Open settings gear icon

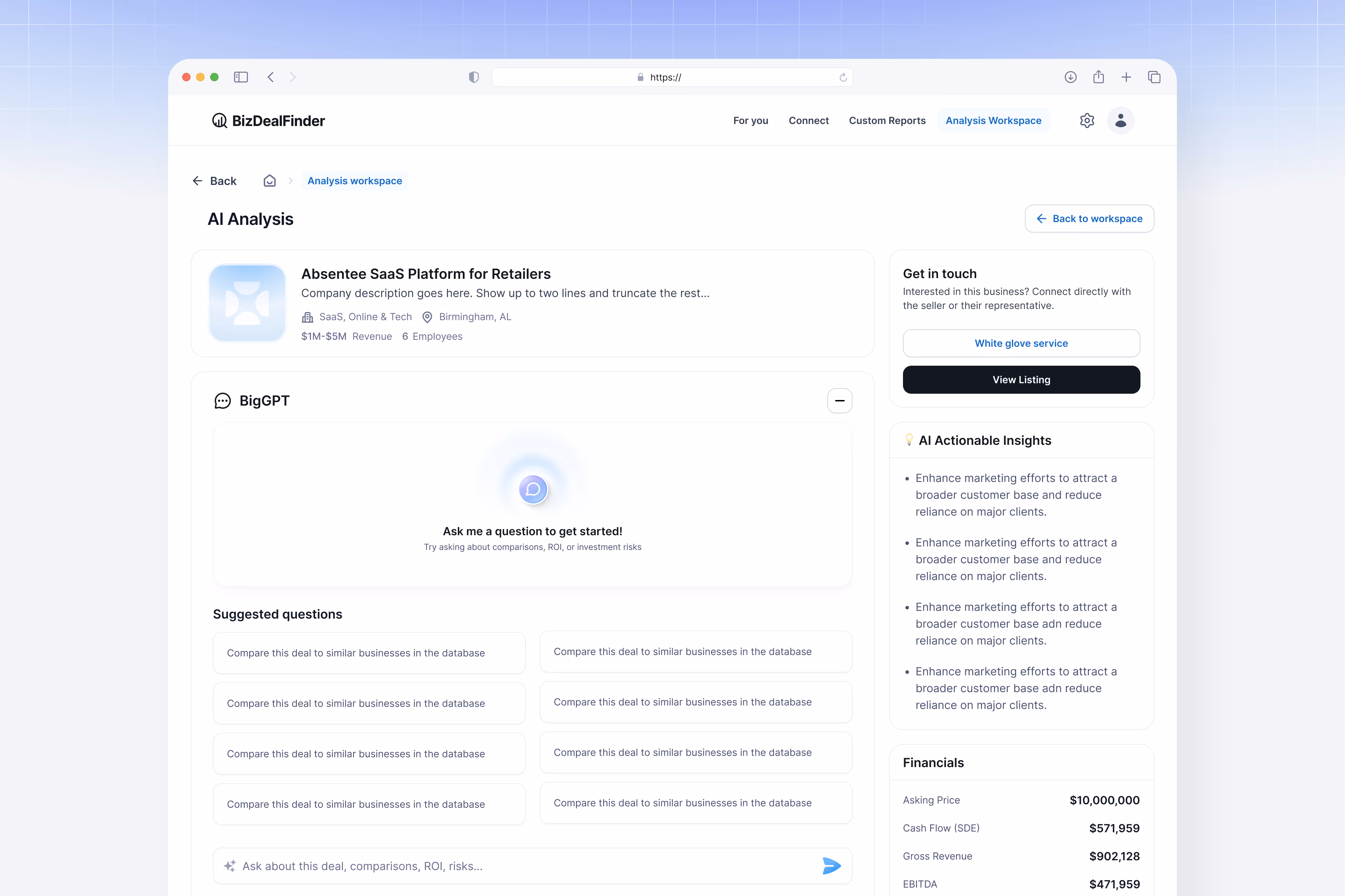1087,120
